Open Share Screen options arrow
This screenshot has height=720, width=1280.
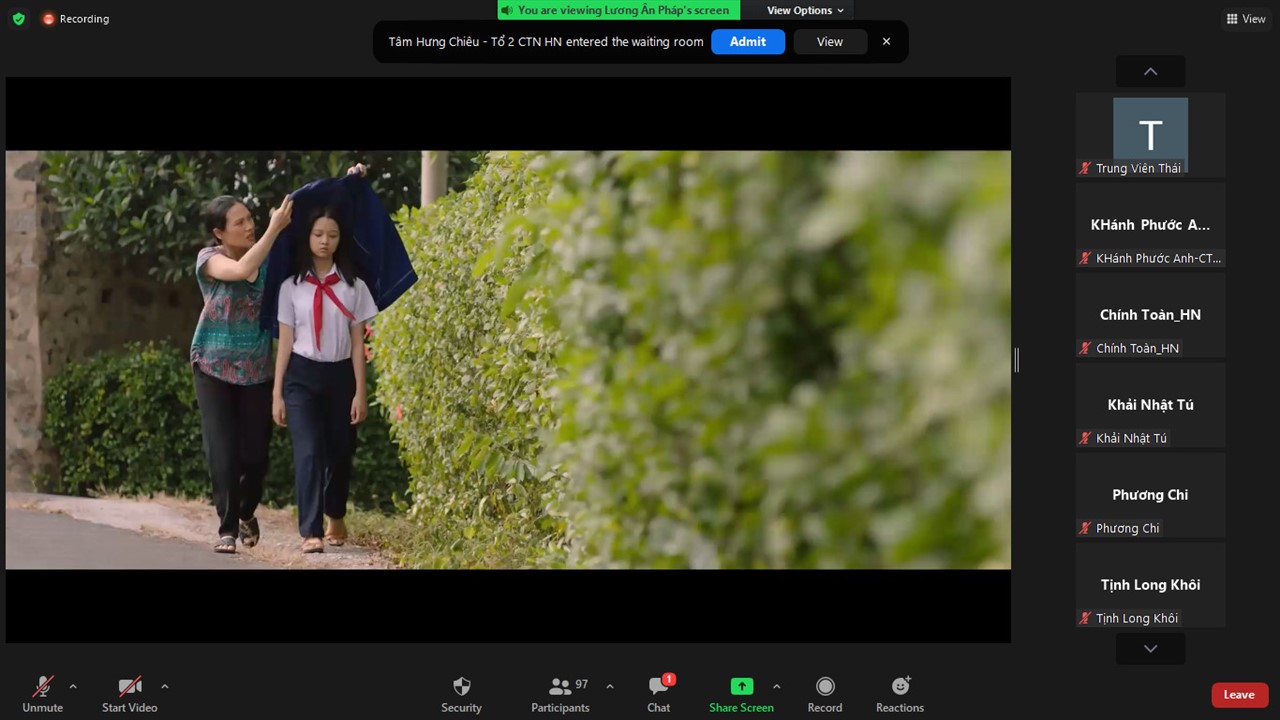tap(777, 687)
